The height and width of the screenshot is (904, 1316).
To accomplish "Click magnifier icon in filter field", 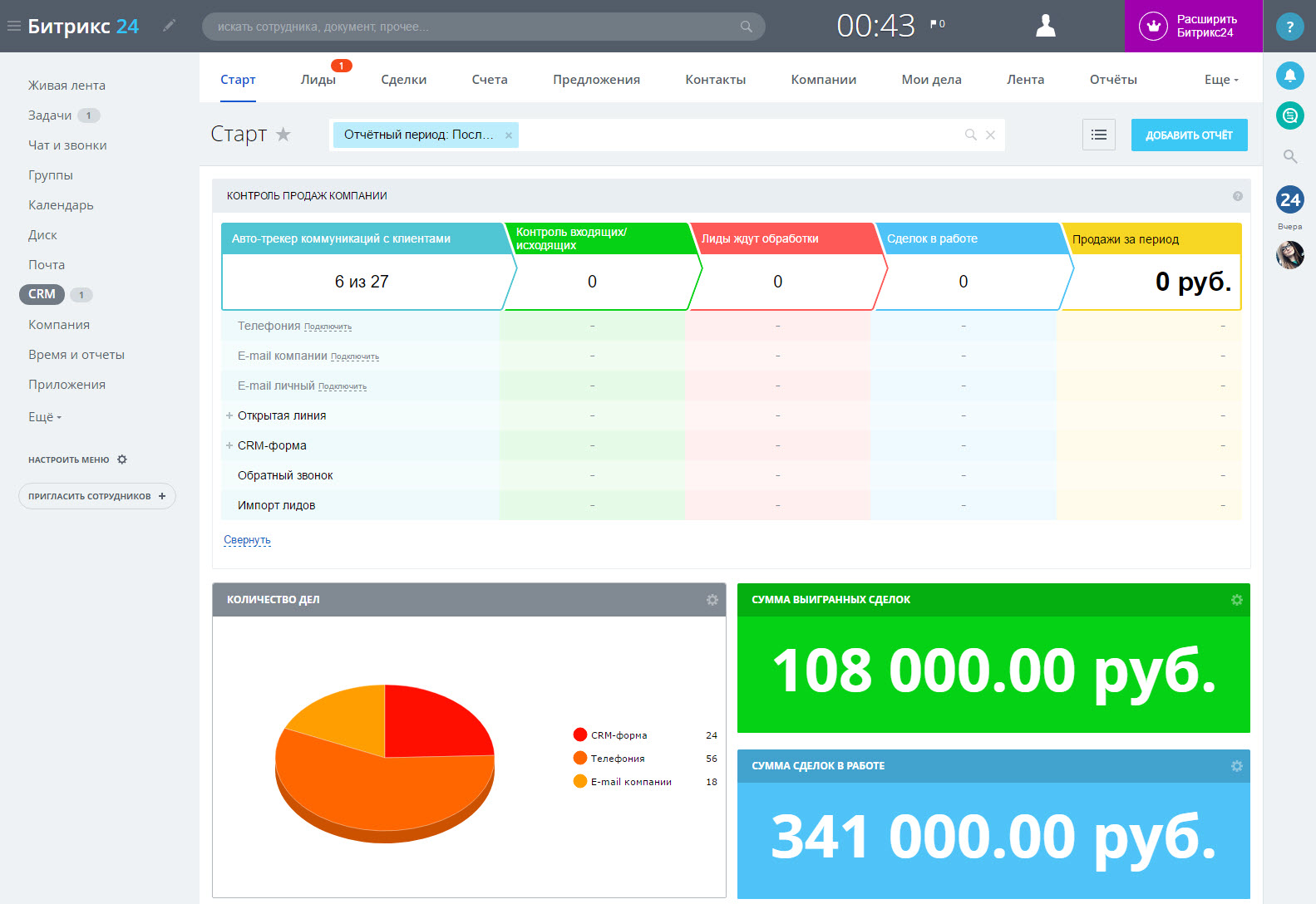I will (x=970, y=135).
